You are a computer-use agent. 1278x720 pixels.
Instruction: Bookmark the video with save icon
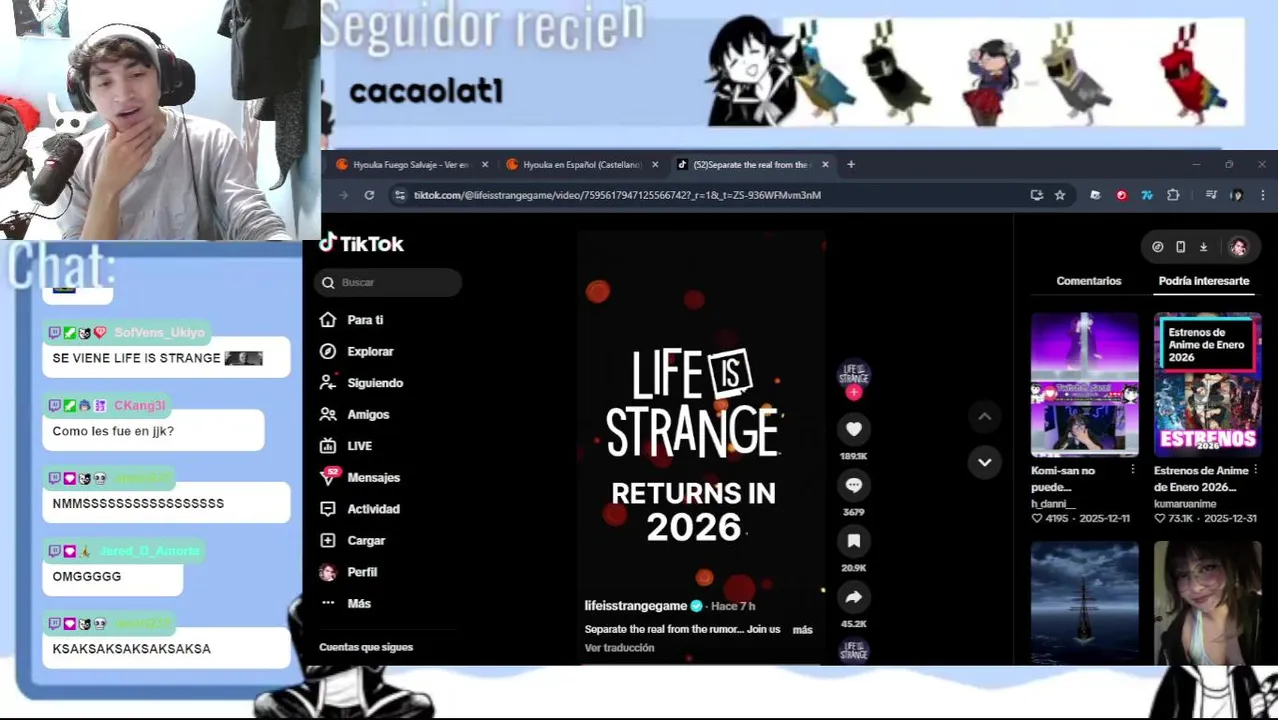pyautogui.click(x=853, y=541)
